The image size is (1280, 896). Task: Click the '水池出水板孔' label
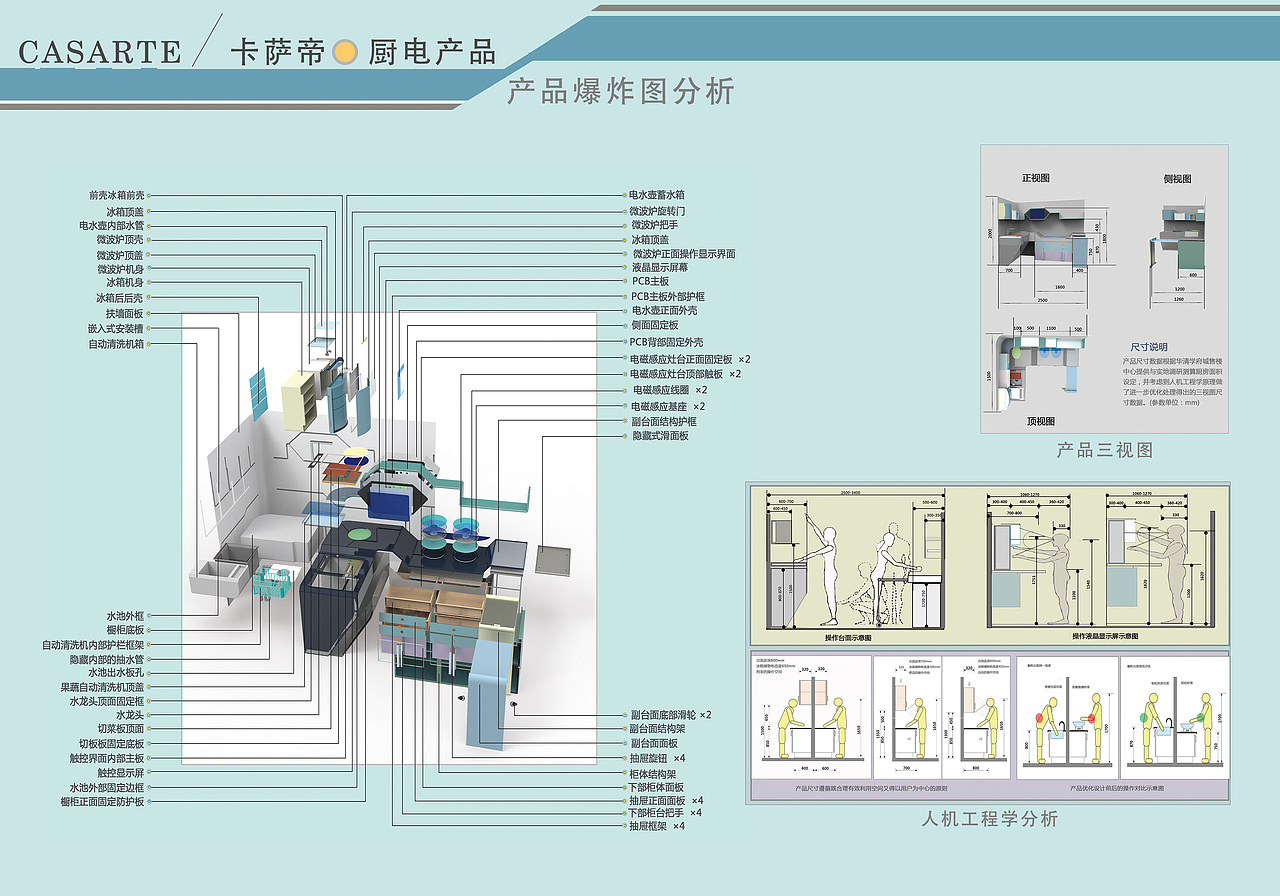pos(116,673)
